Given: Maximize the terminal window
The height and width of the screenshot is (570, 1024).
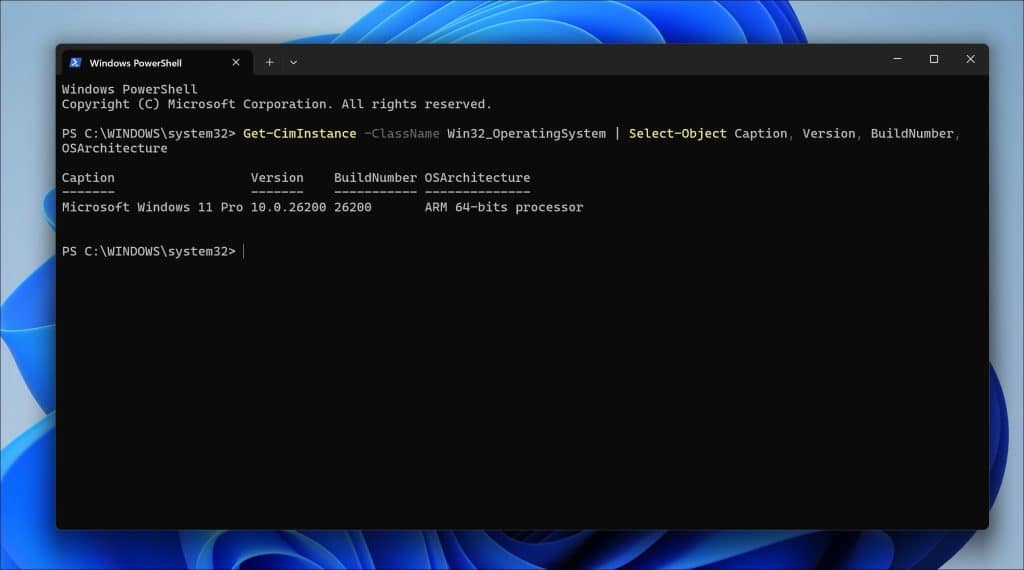Looking at the screenshot, I should coord(934,59).
